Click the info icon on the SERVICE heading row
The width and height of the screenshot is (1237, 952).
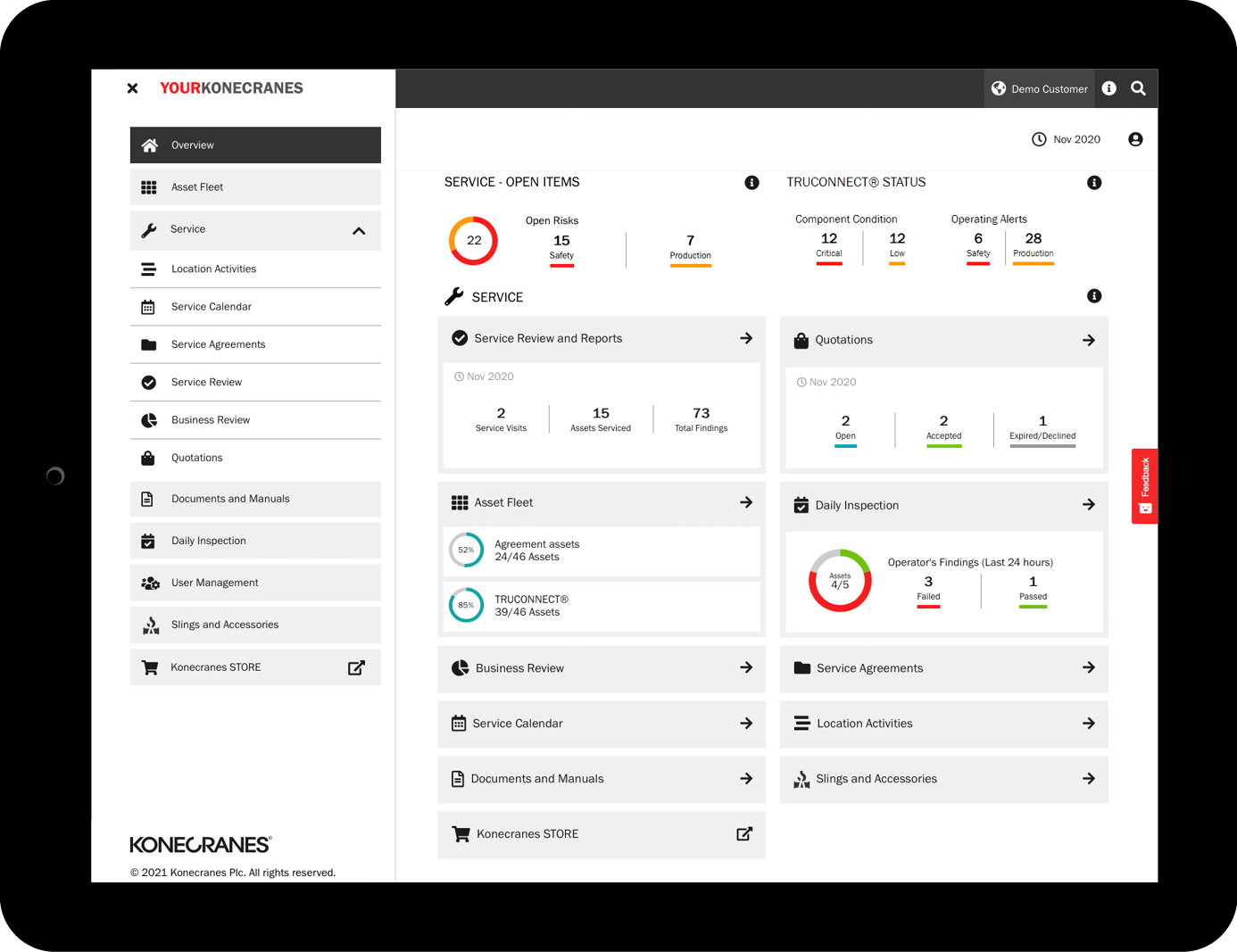coord(1094,296)
